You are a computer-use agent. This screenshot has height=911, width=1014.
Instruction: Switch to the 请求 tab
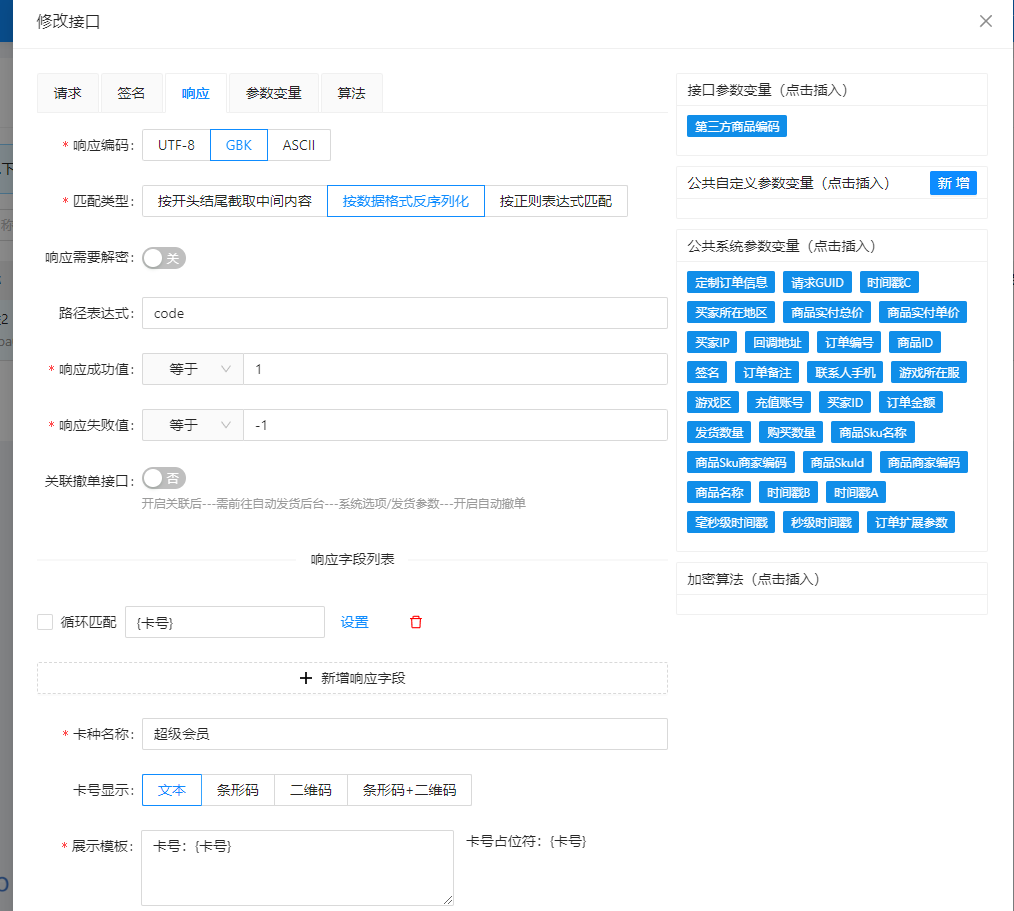pyautogui.click(x=68, y=93)
